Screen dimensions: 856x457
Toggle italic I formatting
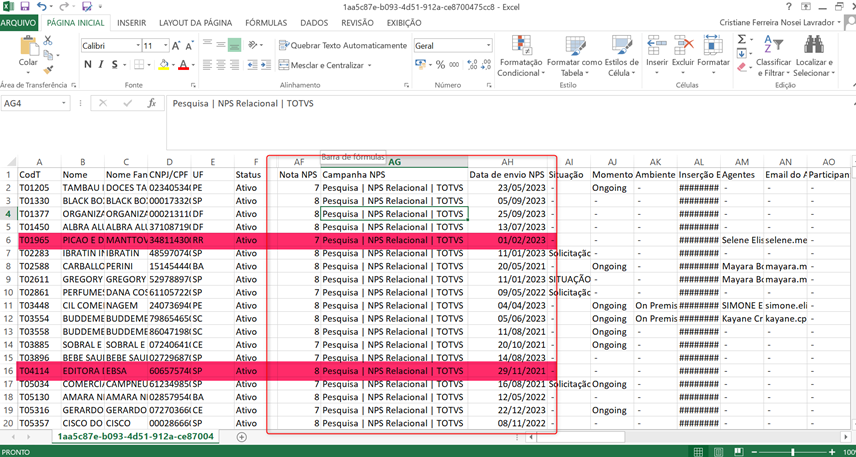pos(102,65)
